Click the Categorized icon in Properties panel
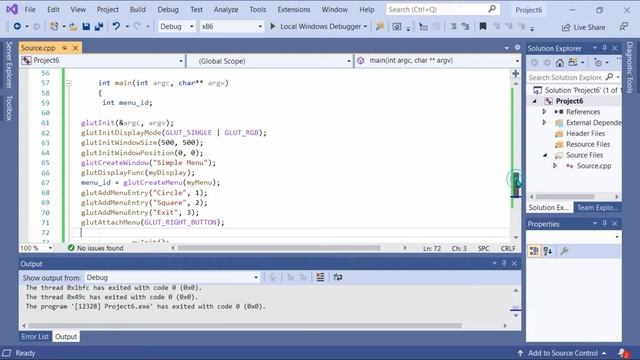640x360 pixels. [x=534, y=251]
